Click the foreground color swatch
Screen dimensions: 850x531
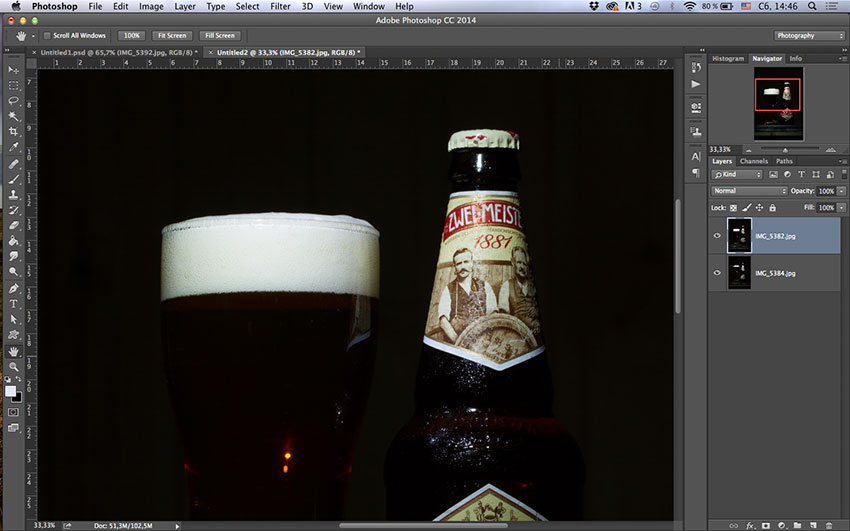point(10,391)
